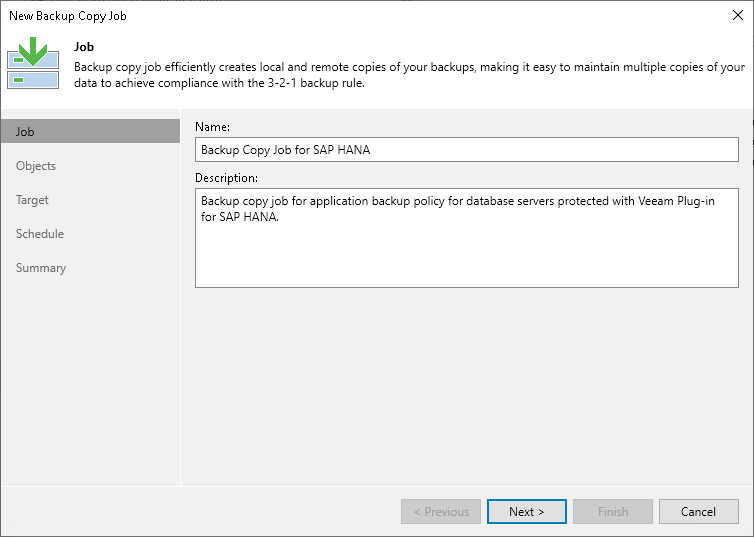The height and width of the screenshot is (537, 754).
Task: Click the Description: field label
Action: 226,178
